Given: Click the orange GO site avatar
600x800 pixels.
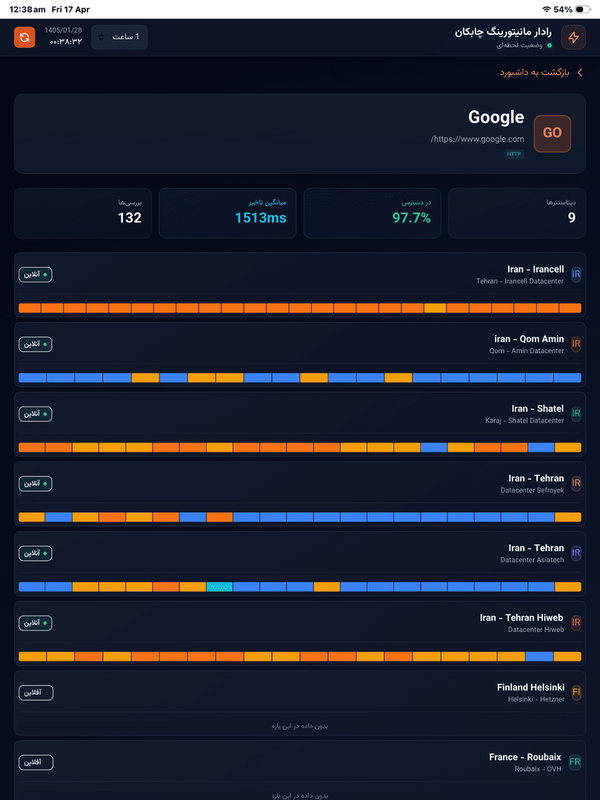Looking at the screenshot, I should [x=552, y=133].
